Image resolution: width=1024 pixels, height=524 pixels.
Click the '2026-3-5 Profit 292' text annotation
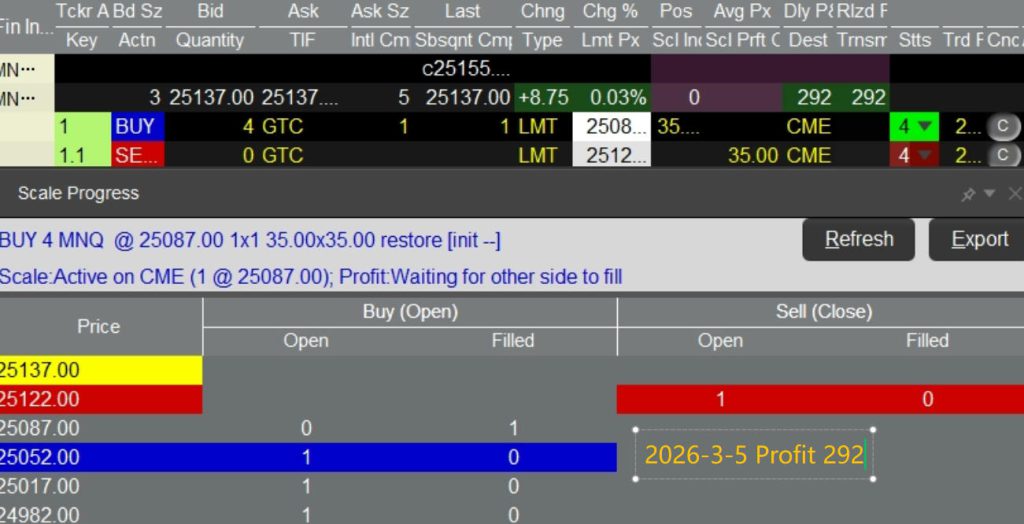[753, 455]
